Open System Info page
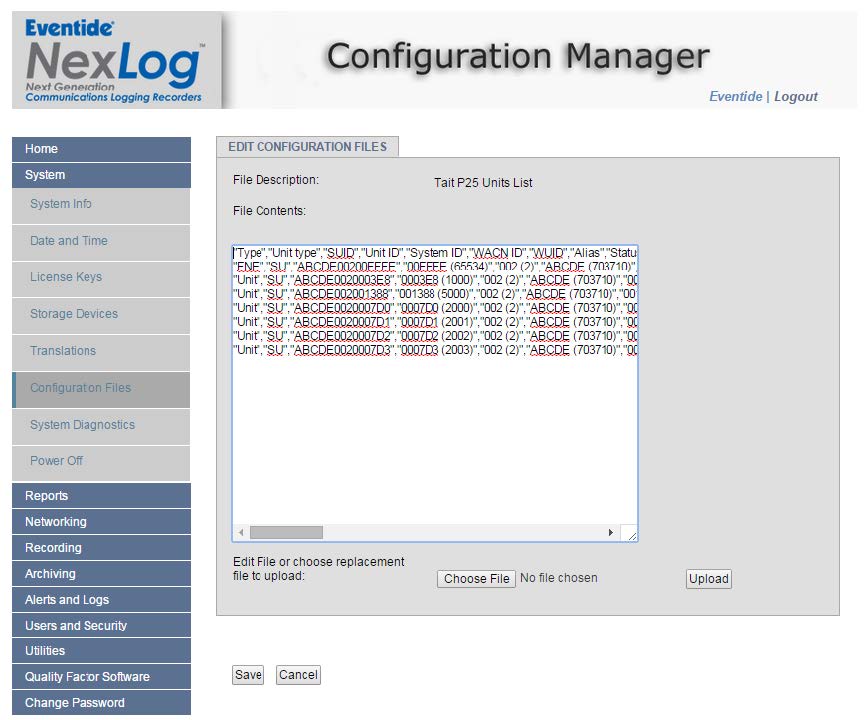This screenshot has height=720, width=865. click(100, 204)
